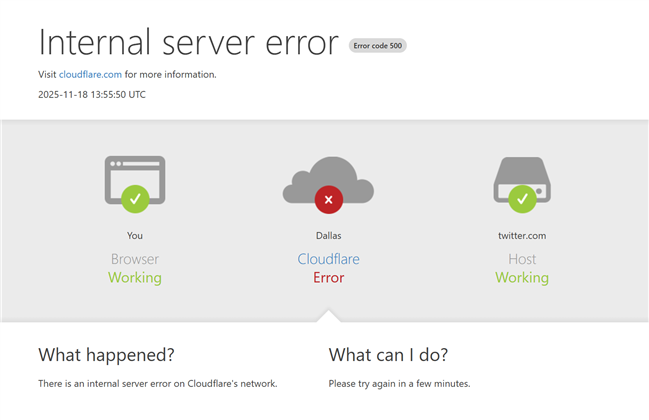Click the twitter.com host name label
This screenshot has height=420, width=649.
tap(522, 236)
